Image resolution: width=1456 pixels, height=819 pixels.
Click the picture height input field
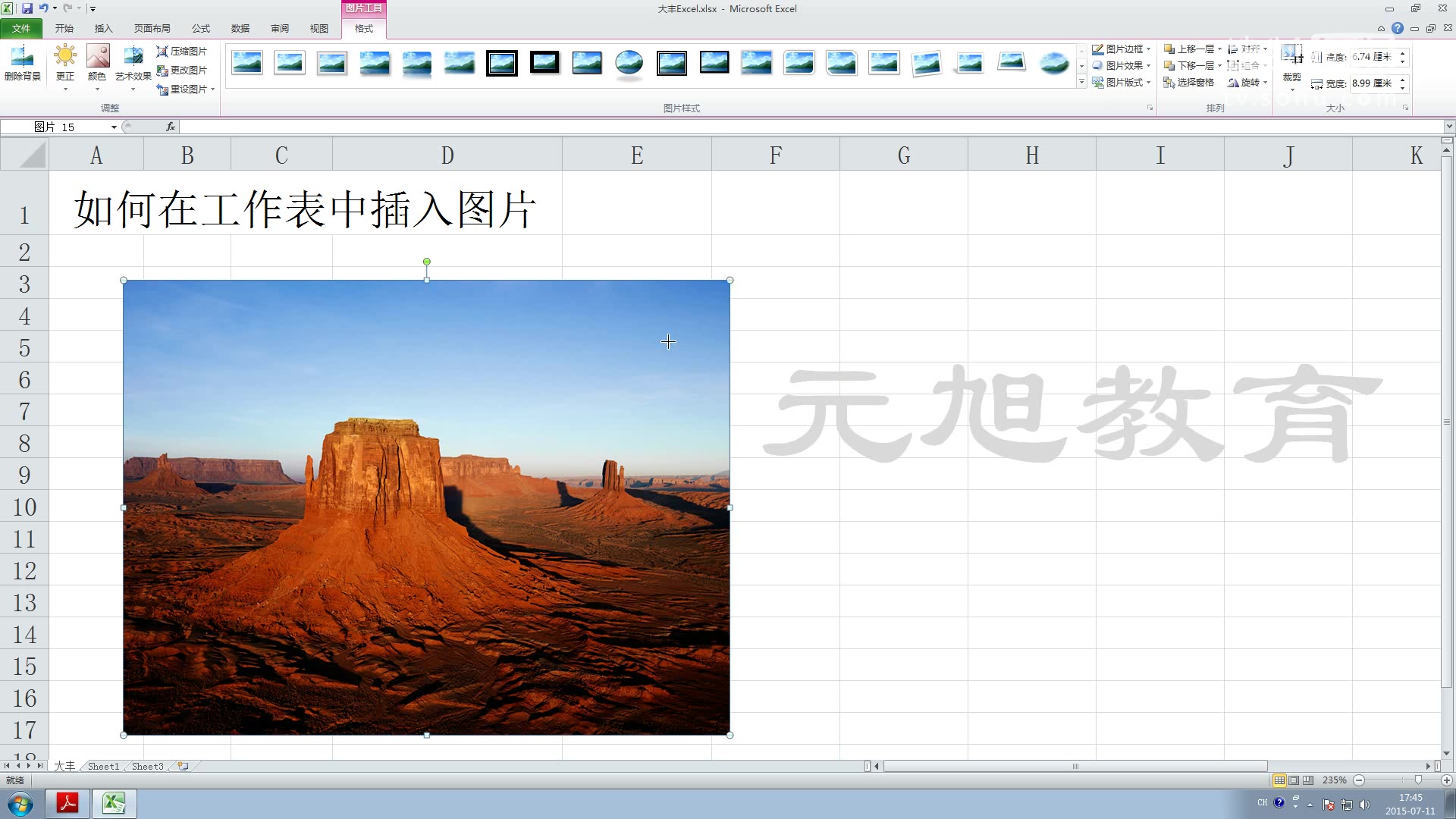coord(1373,57)
